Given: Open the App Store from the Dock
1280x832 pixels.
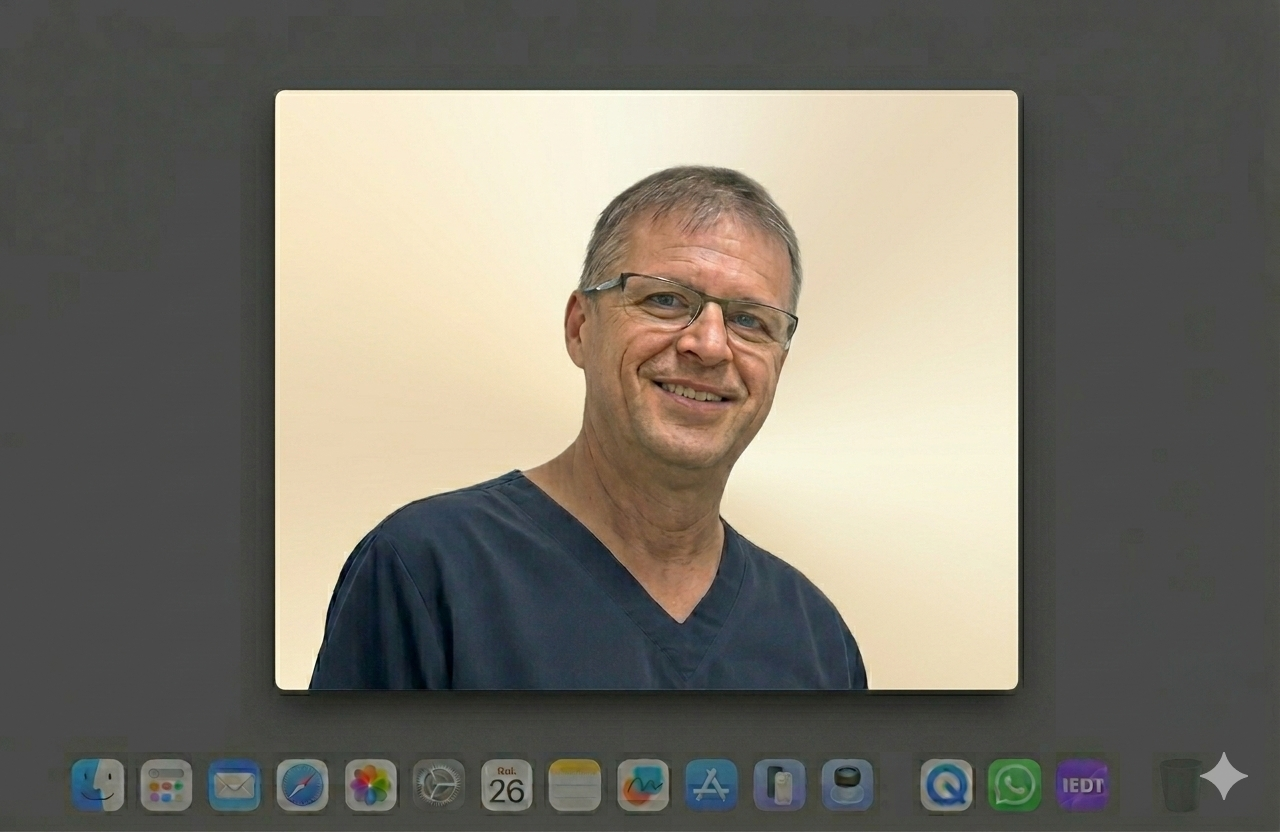Looking at the screenshot, I should (711, 785).
